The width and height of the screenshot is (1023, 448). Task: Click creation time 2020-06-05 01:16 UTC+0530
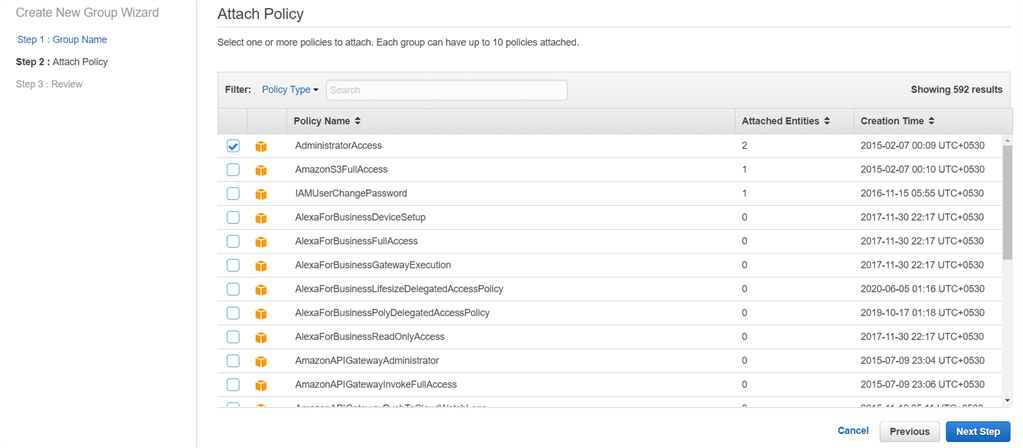point(923,289)
